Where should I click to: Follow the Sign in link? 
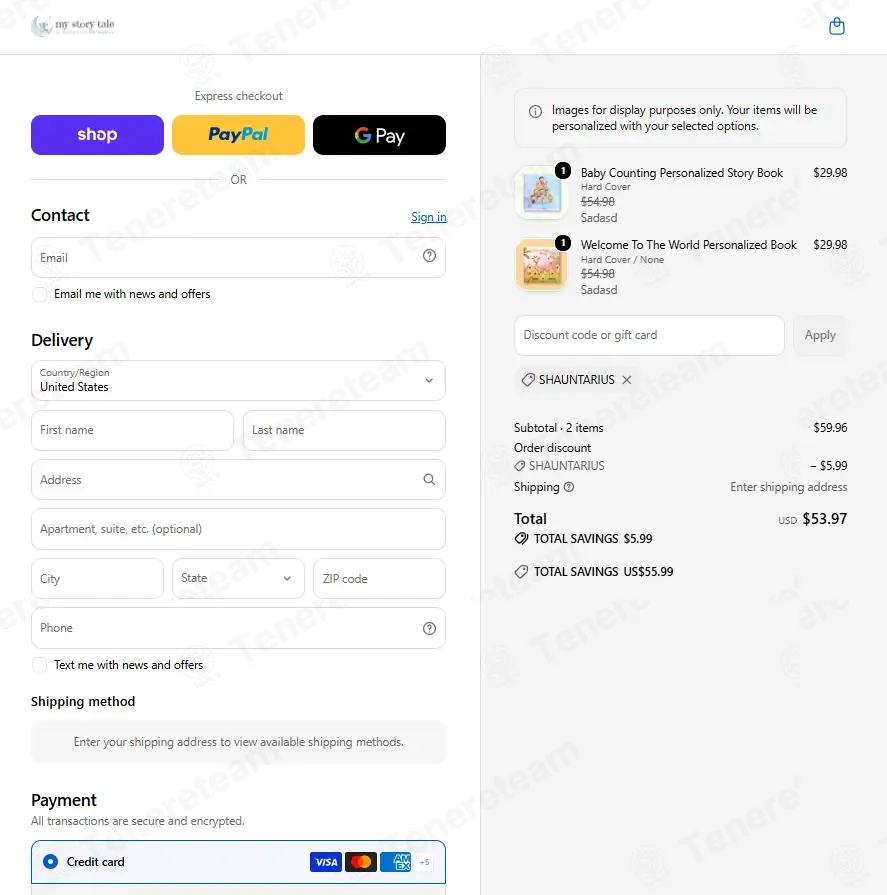click(x=429, y=217)
